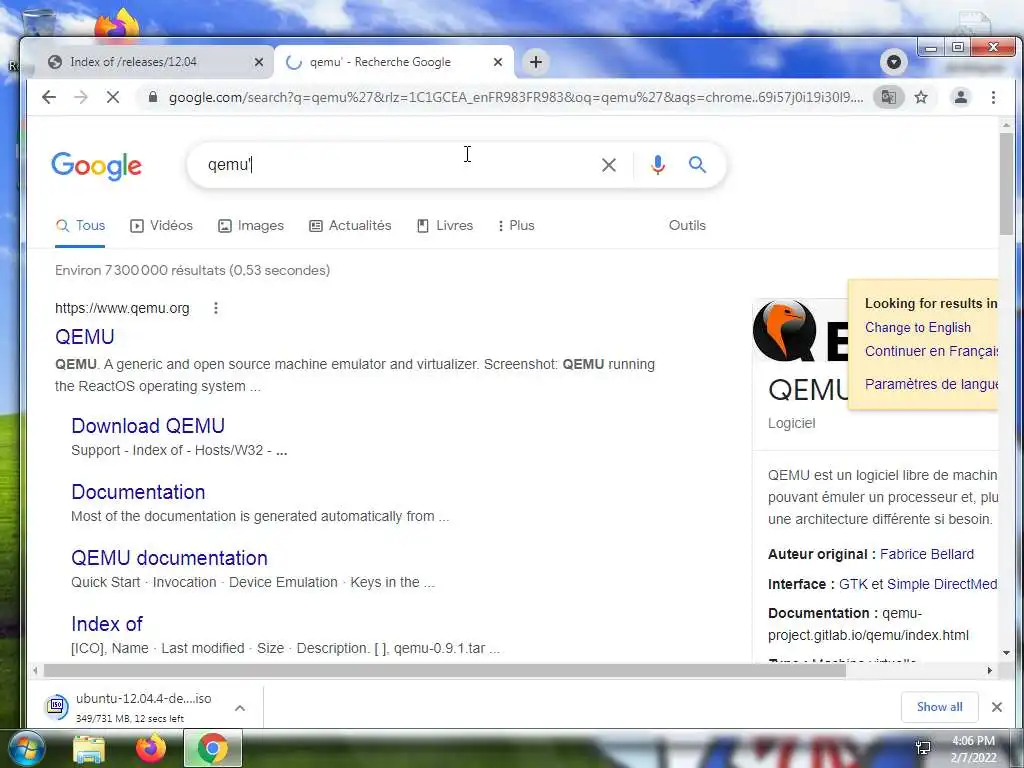1024x768 pixels.
Task: Select the Images search filter
Action: pyautogui.click(x=251, y=225)
